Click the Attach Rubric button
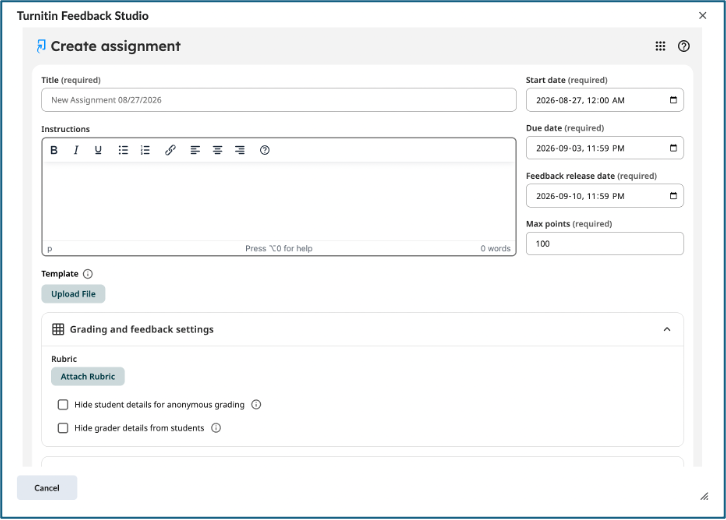This screenshot has height=520, width=726. click(x=88, y=376)
